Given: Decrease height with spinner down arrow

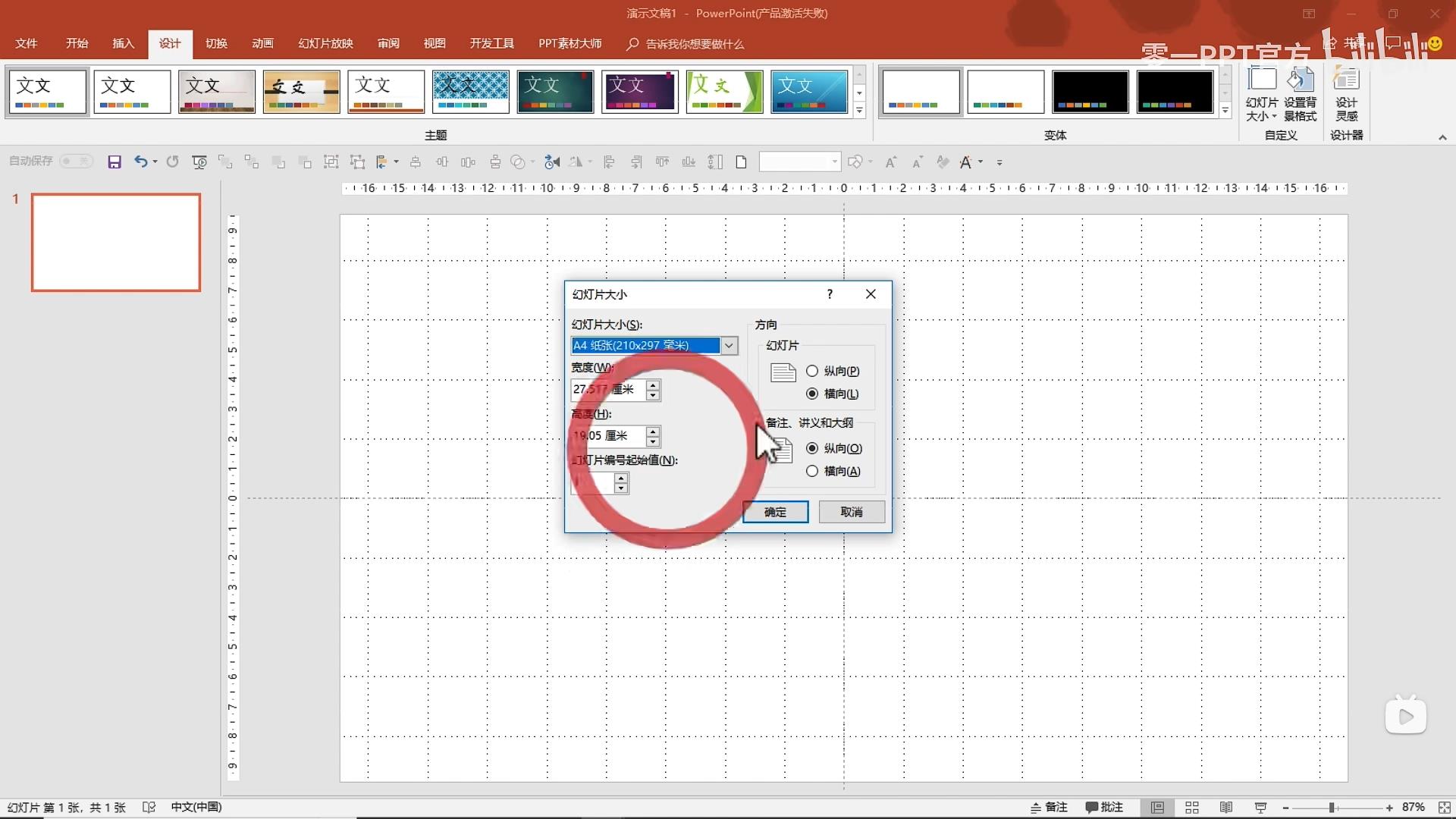Looking at the screenshot, I should click(x=653, y=441).
